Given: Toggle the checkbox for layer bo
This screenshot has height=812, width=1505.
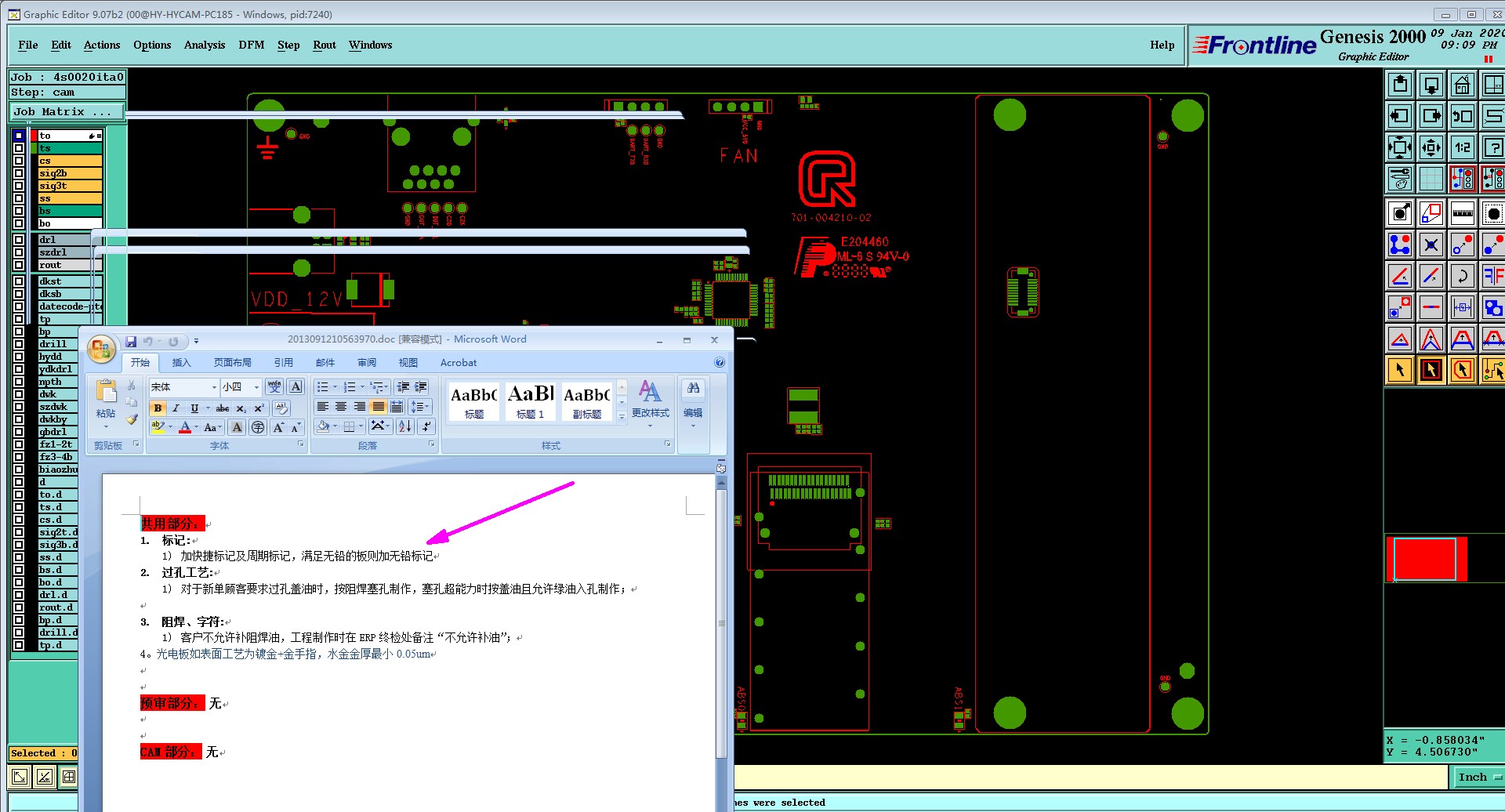Looking at the screenshot, I should (19, 223).
